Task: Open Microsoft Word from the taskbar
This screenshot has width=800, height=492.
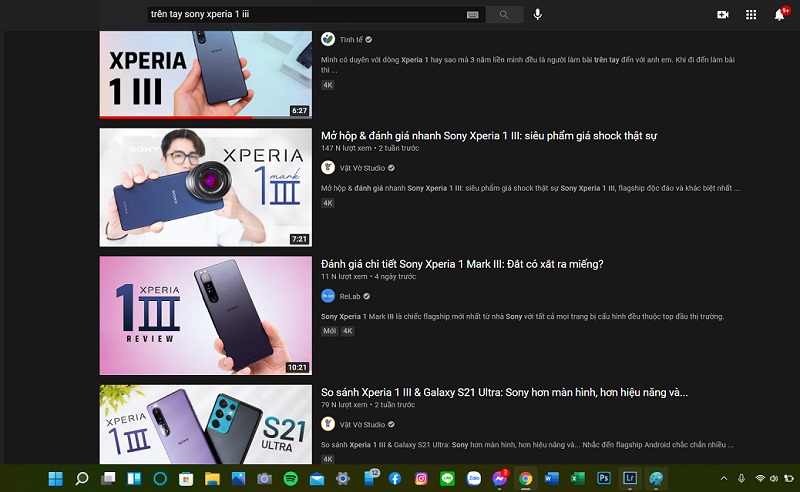Action: click(x=551, y=479)
